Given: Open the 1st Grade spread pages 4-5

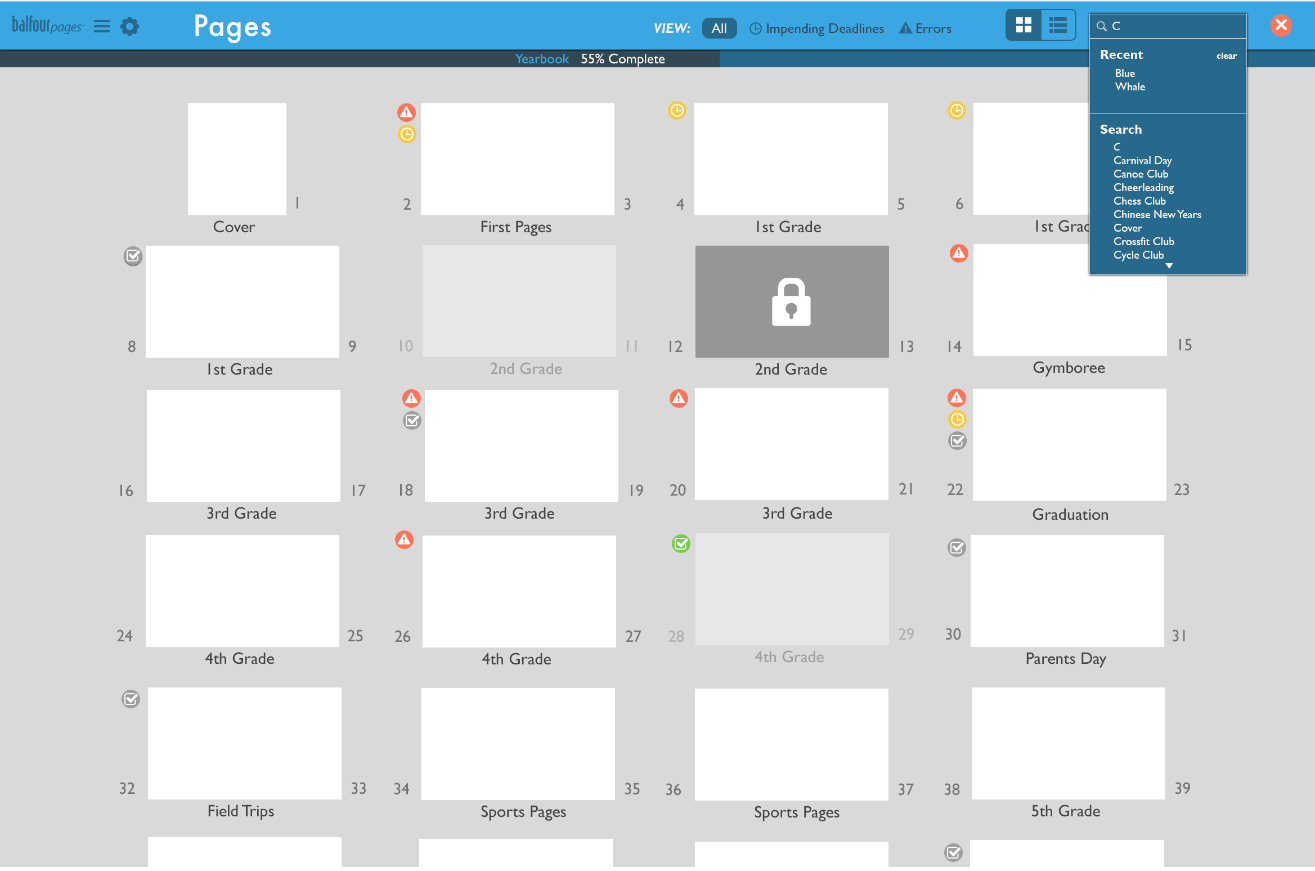Looking at the screenshot, I should pyautogui.click(x=791, y=159).
